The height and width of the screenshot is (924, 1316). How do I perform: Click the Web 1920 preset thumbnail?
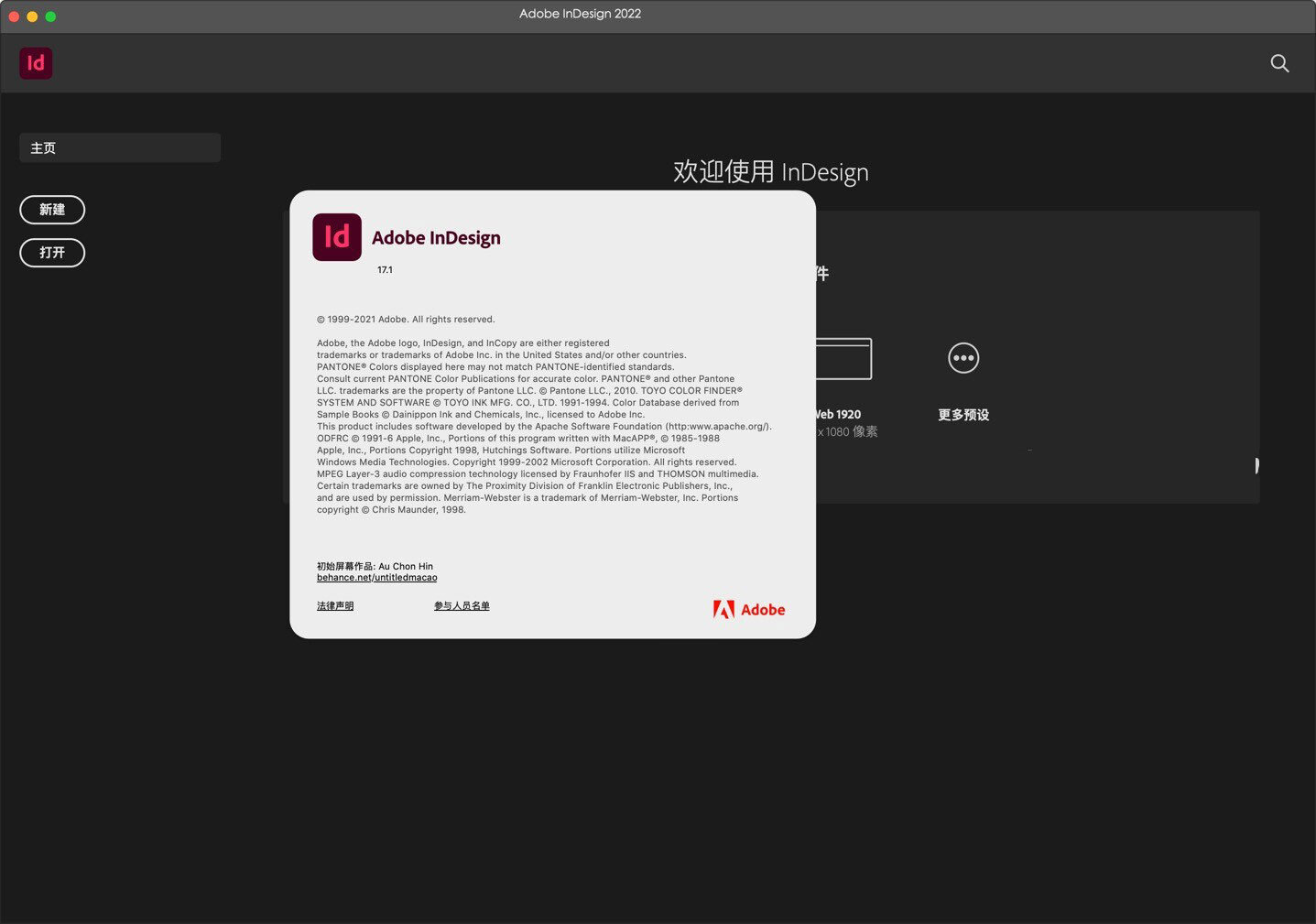click(843, 359)
